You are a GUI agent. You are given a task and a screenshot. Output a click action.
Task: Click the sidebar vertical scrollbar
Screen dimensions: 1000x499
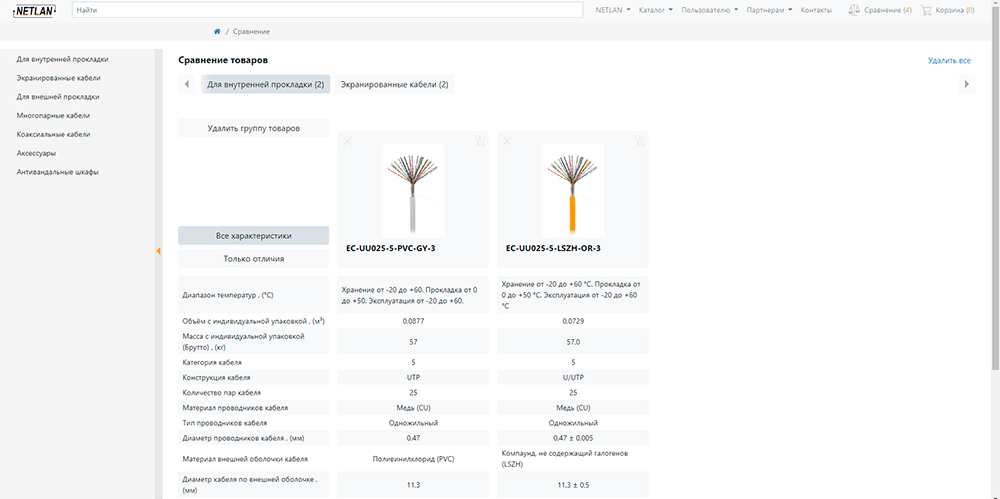(x=159, y=273)
